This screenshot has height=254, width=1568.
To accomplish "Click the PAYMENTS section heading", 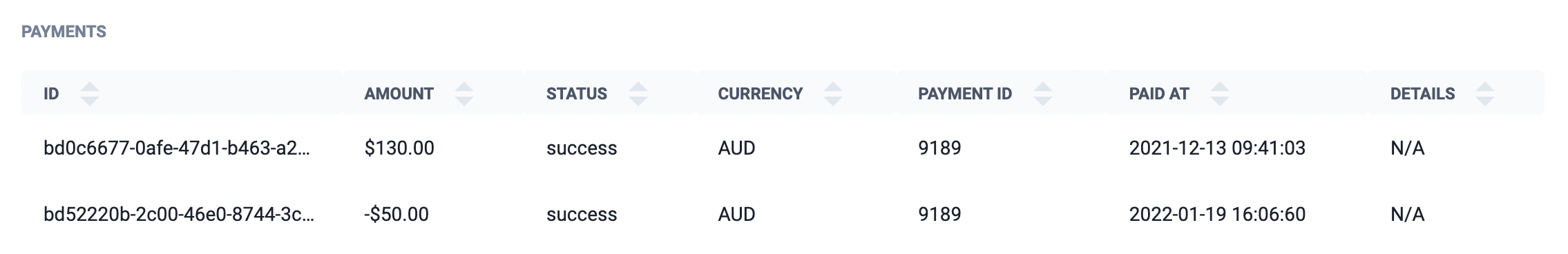I will point(64,32).
